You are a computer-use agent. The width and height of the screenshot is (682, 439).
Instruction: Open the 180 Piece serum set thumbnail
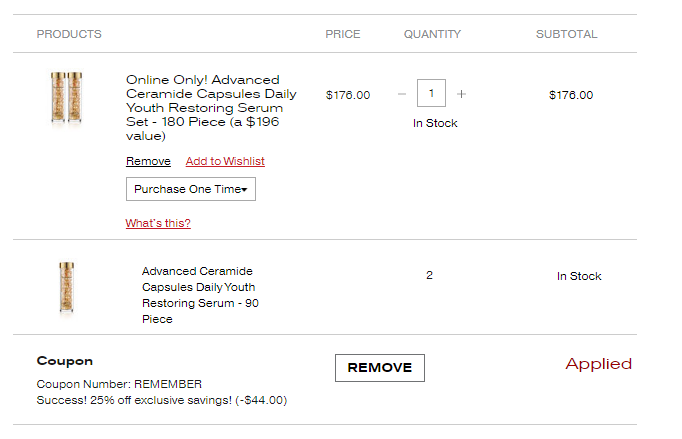[66, 97]
